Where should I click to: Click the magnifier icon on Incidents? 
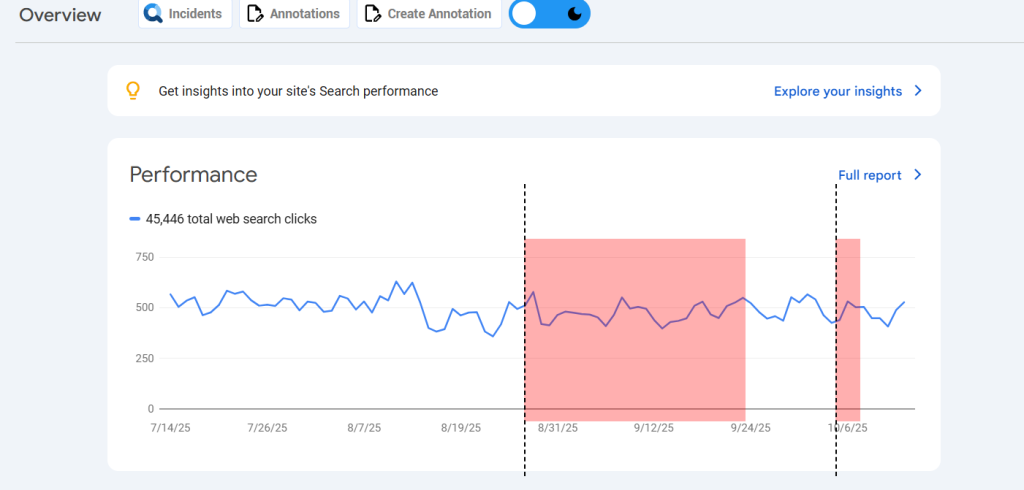pyautogui.click(x=153, y=14)
